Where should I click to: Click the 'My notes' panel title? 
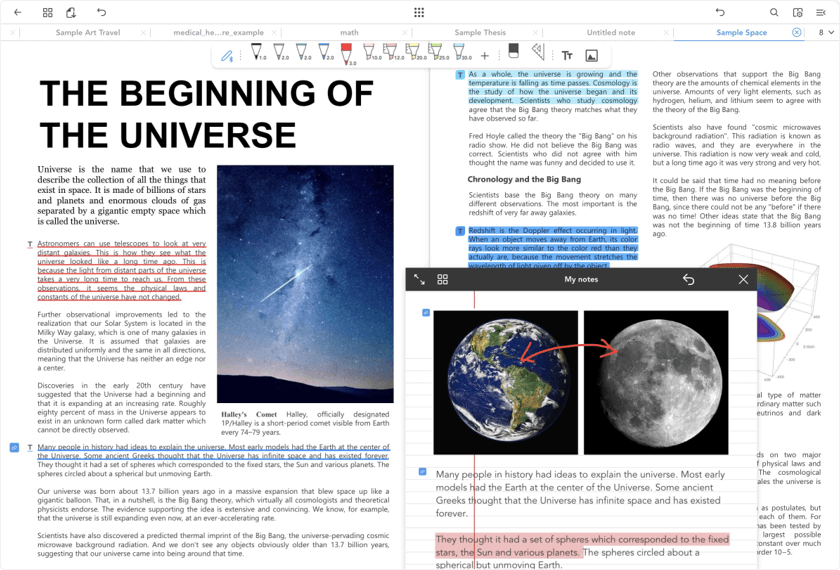tap(581, 279)
